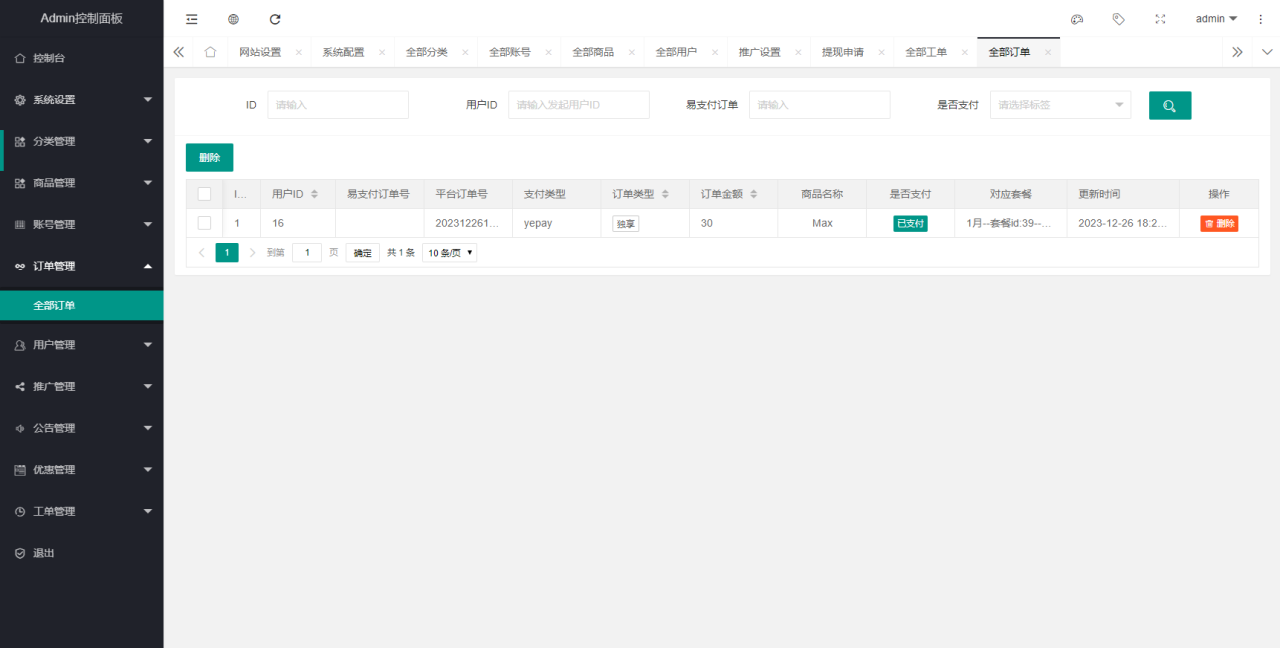Image resolution: width=1280 pixels, height=648 pixels.
Task: Open the 是否支付 label dropdown
Action: 1059,104
